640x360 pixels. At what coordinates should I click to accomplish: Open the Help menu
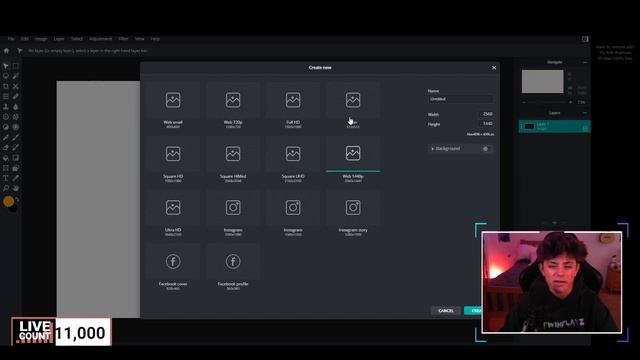155,39
